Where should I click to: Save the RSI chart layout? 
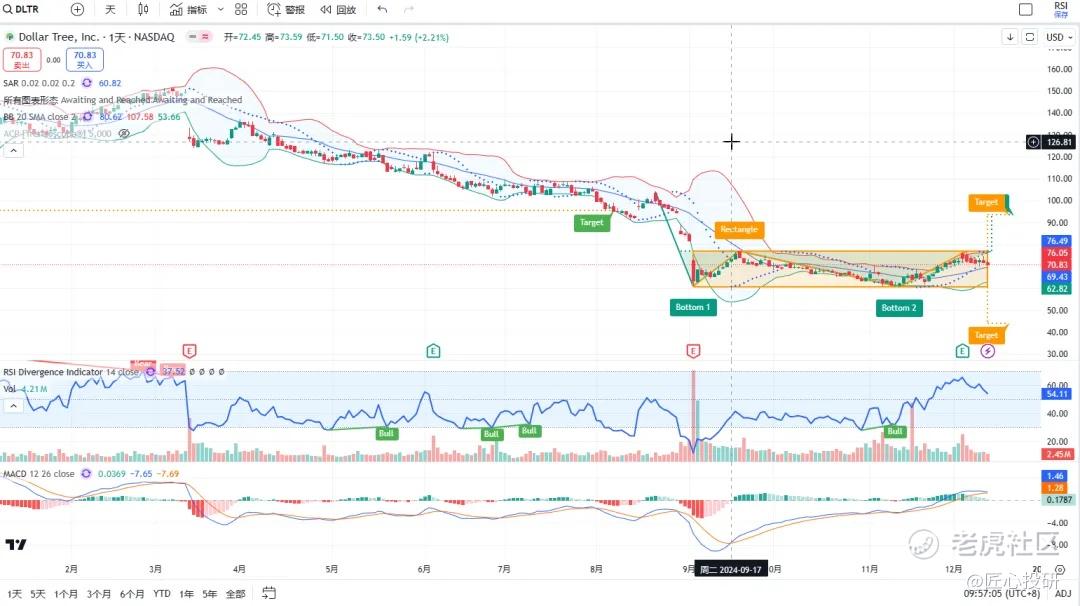(x=1061, y=9)
